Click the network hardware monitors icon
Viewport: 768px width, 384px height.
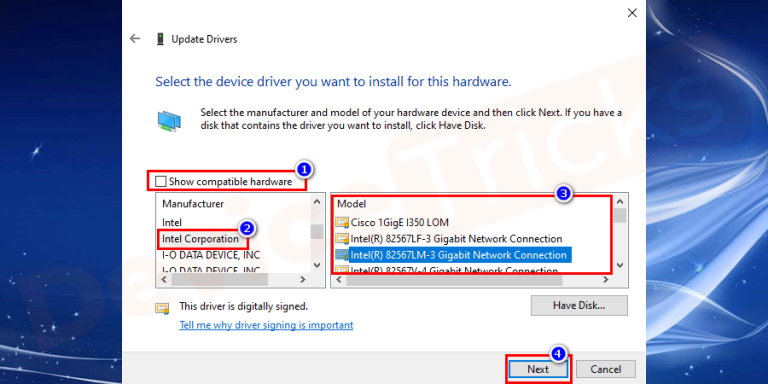(169, 121)
